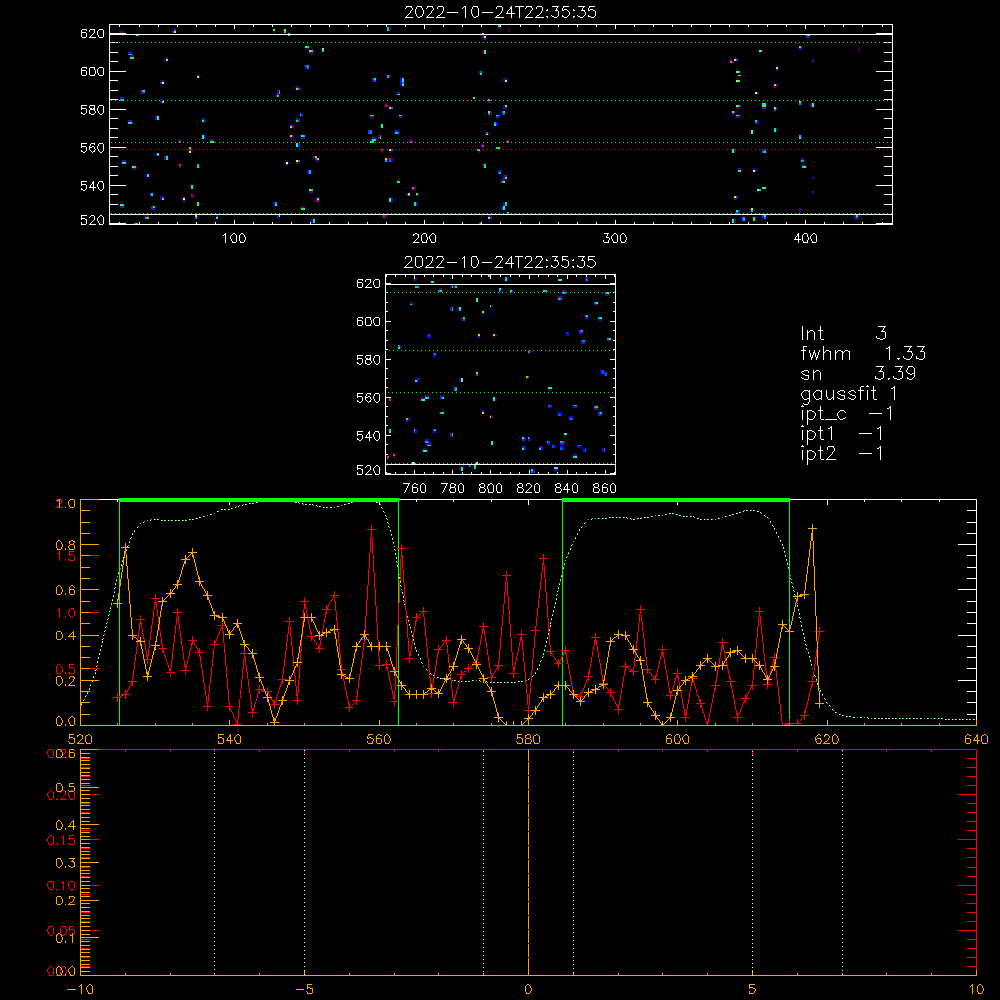This screenshot has height=1000, width=1000.
Task: Click orange y-axis label 0.6 on profile plot
Action: [66, 591]
